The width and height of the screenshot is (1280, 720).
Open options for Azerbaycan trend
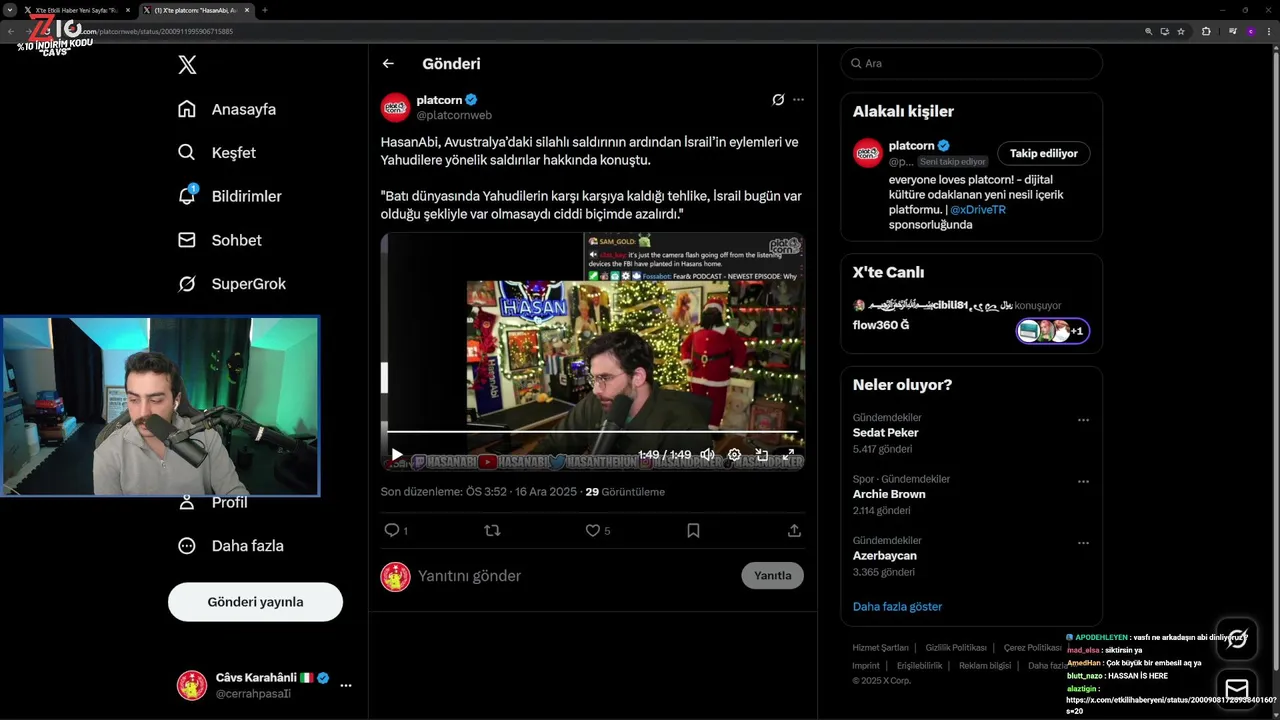tap(1083, 543)
